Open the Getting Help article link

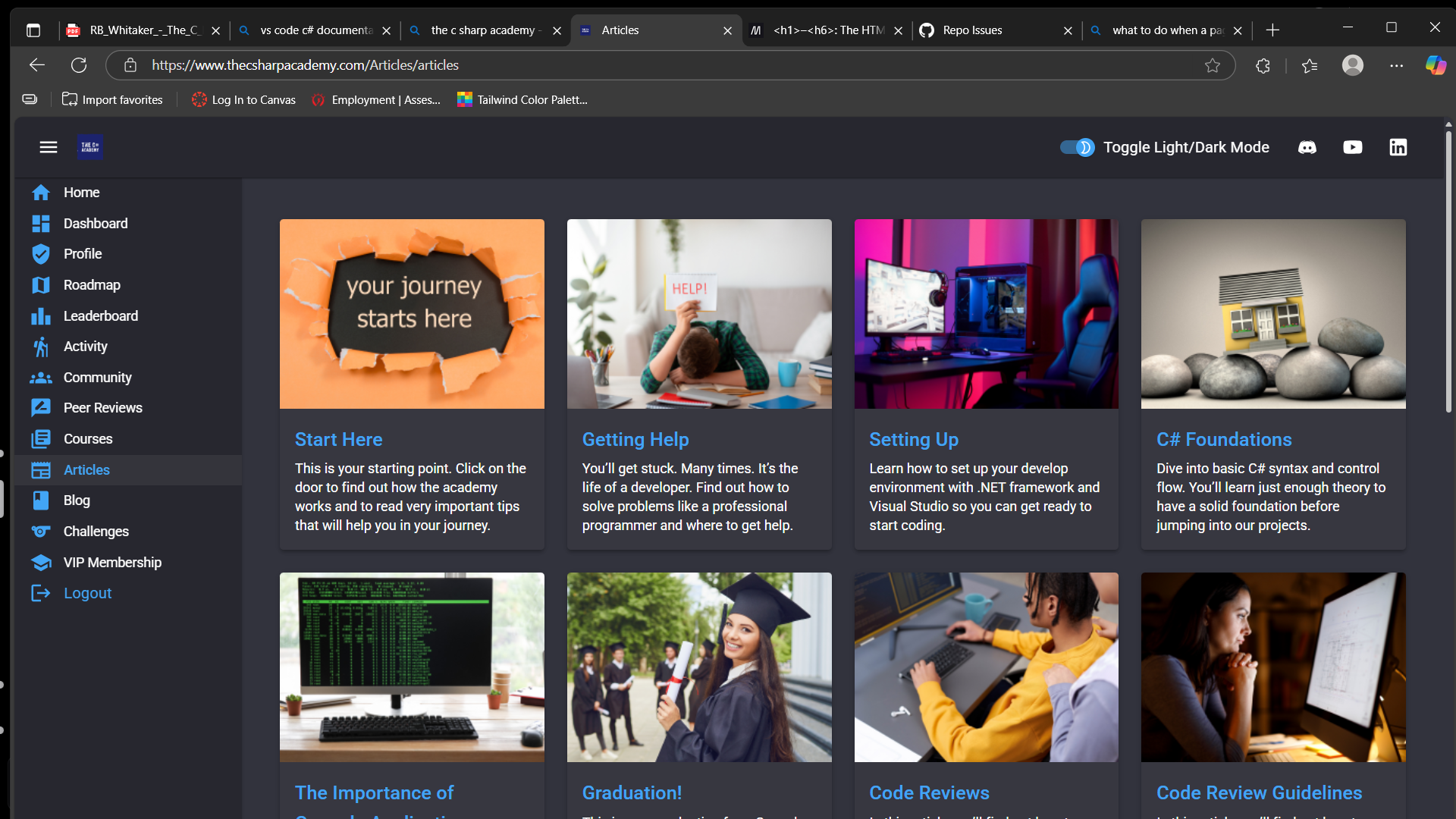click(x=635, y=439)
